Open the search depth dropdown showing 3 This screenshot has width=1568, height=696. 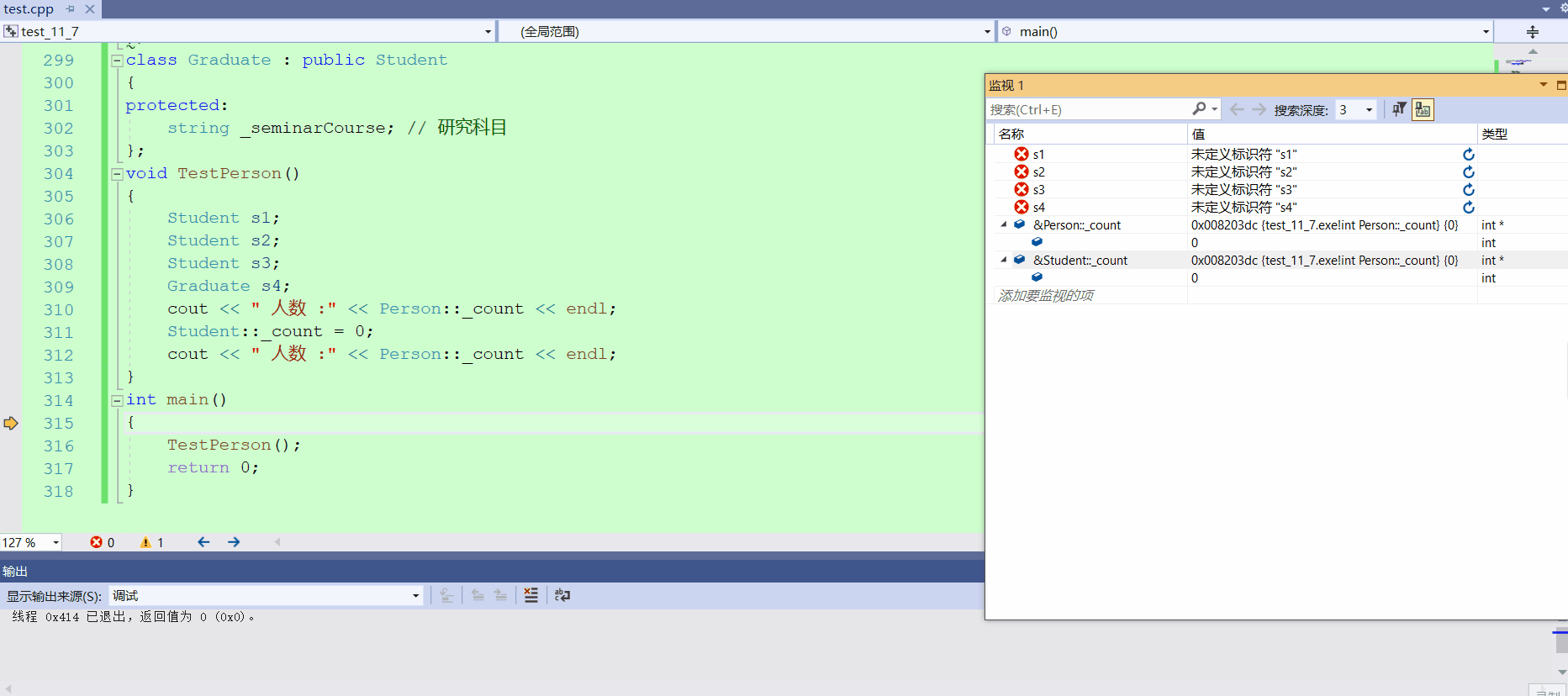click(x=1370, y=109)
